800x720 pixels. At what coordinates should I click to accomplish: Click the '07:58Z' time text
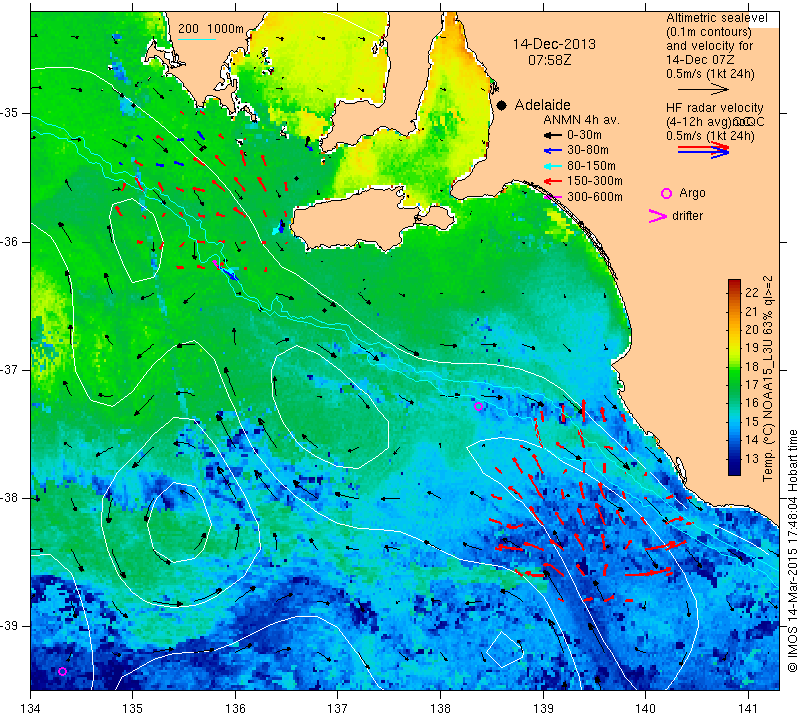coord(549,60)
